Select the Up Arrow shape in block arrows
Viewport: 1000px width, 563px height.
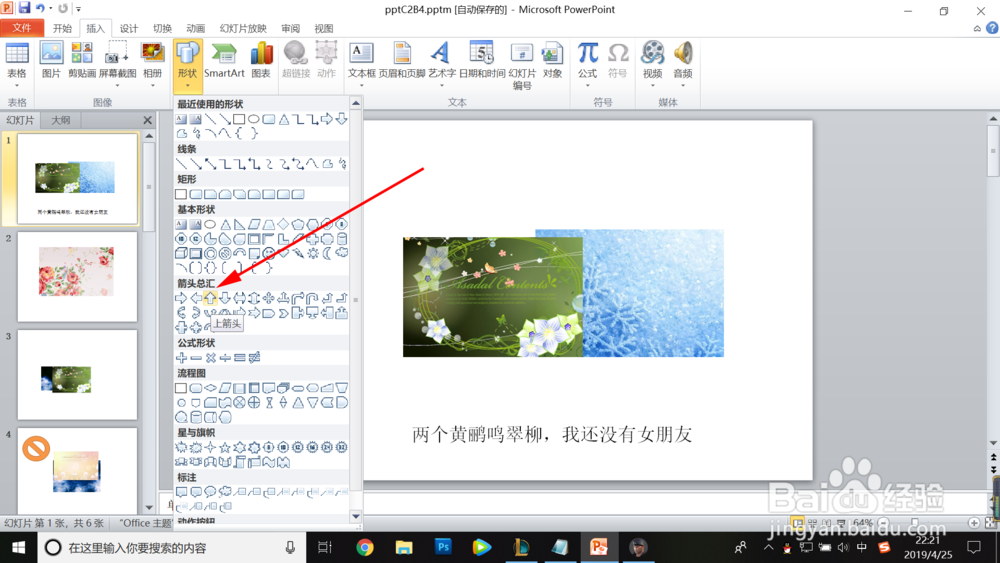(x=210, y=298)
